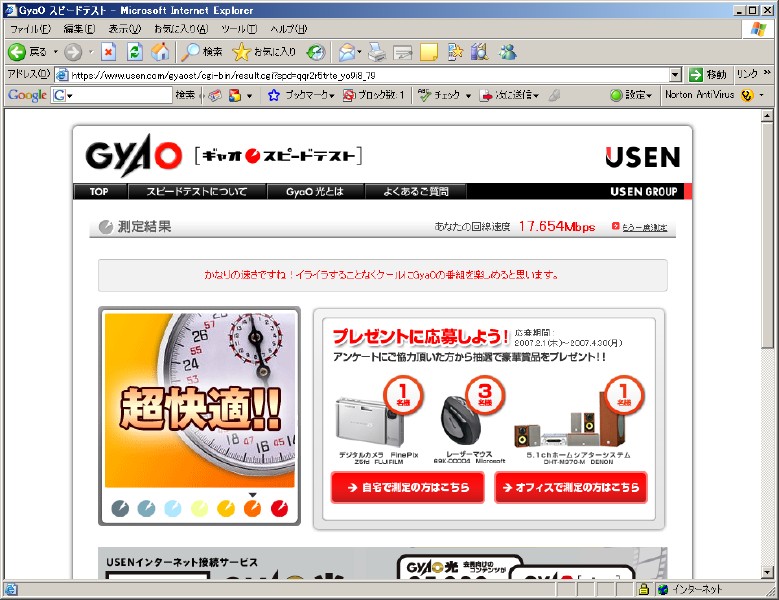Go to the Home page icon

[160, 51]
